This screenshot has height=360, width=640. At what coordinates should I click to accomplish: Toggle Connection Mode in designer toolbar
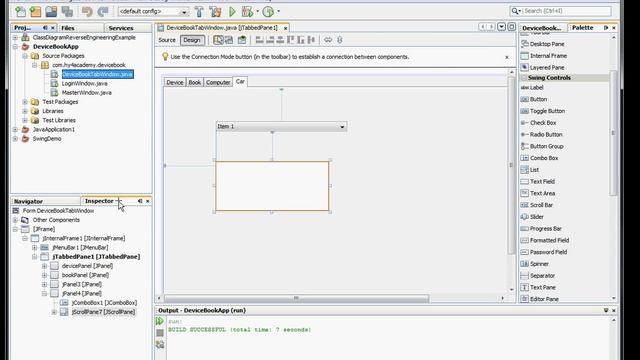pos(229,40)
